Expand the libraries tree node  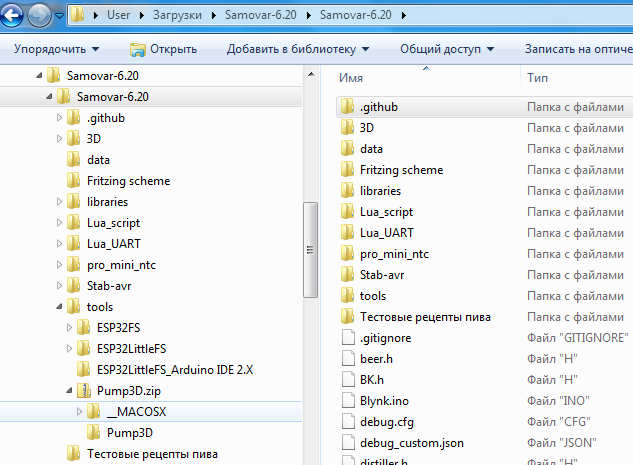tap(59, 201)
